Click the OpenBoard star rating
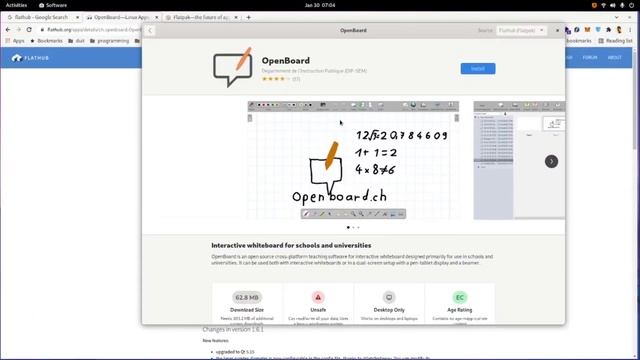 point(276,79)
